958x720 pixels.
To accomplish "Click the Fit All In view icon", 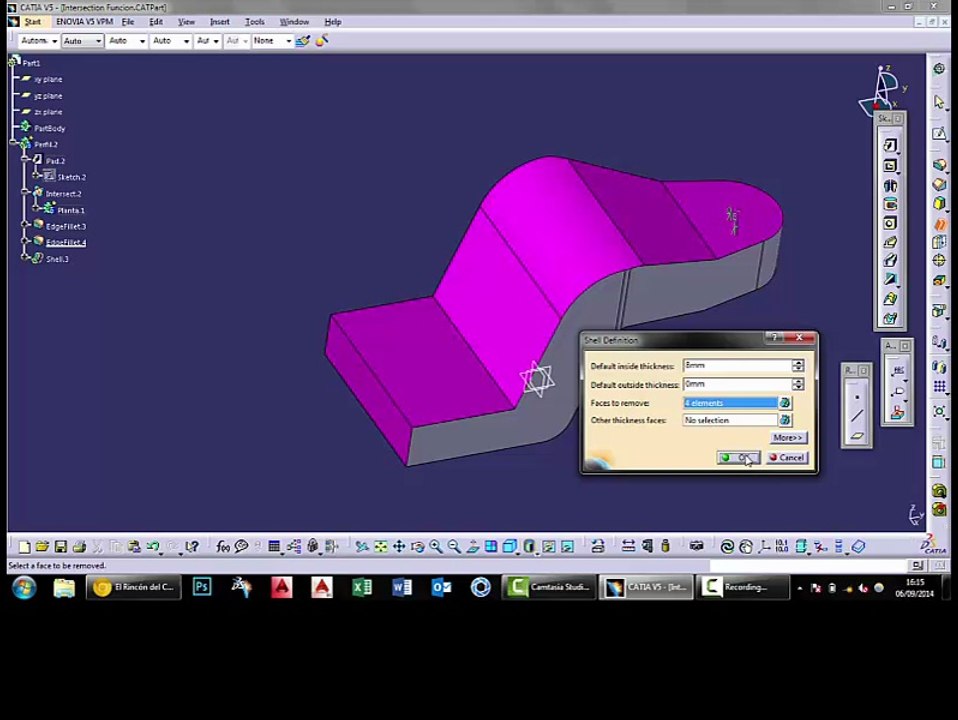I will pos(381,546).
